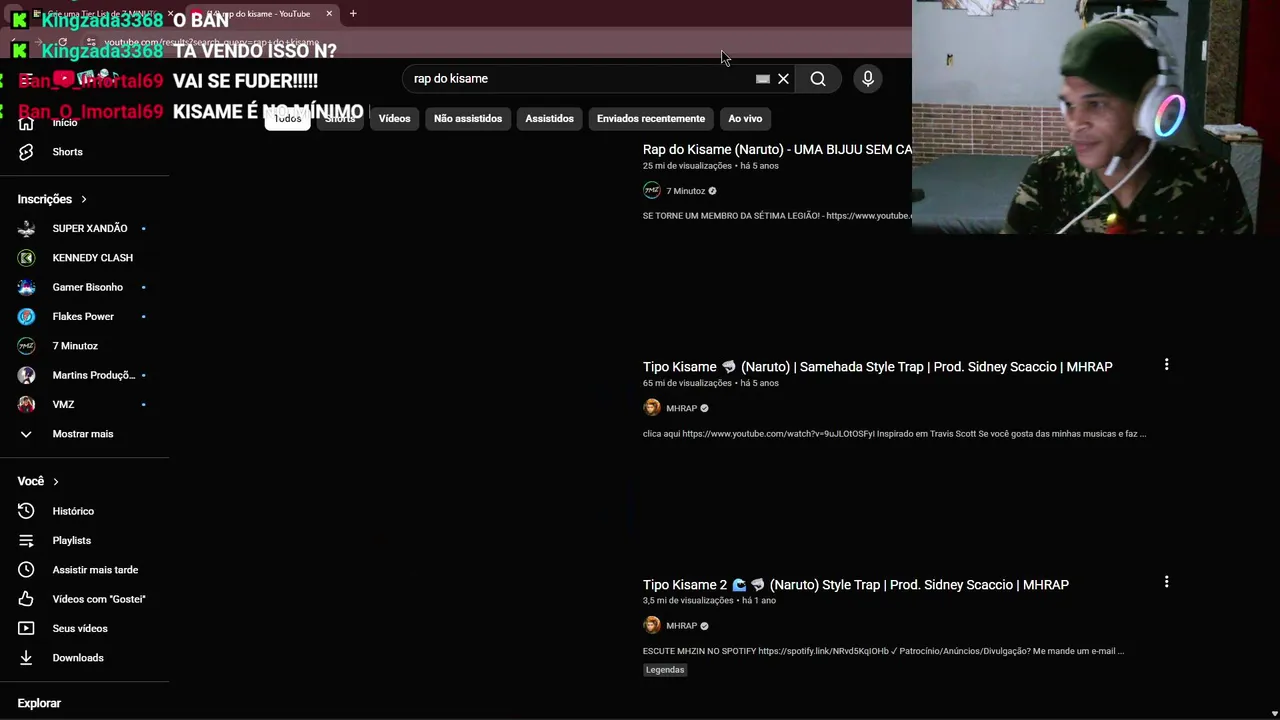The width and height of the screenshot is (1280, 720).
Task: Open Rap do Kisame (Naruto) video title
Action: tap(777, 150)
